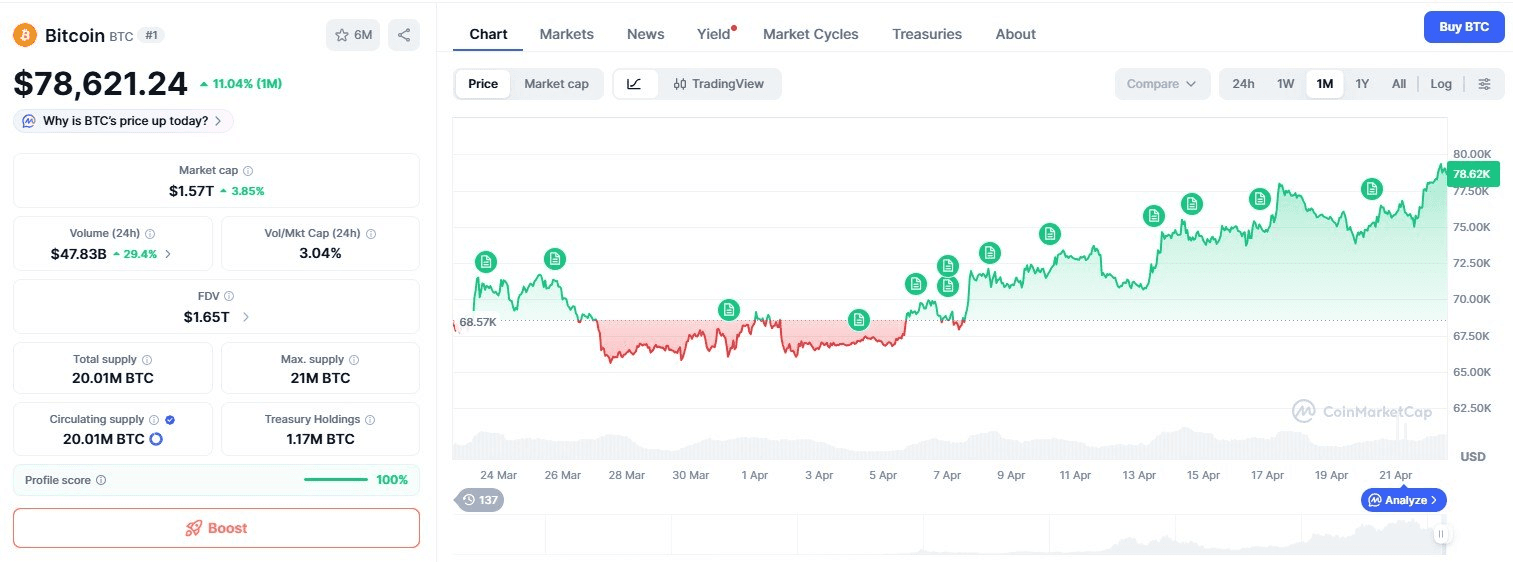The image size is (1513, 562).
Task: Click the share icon next to Bitcoin
Action: 404,35
